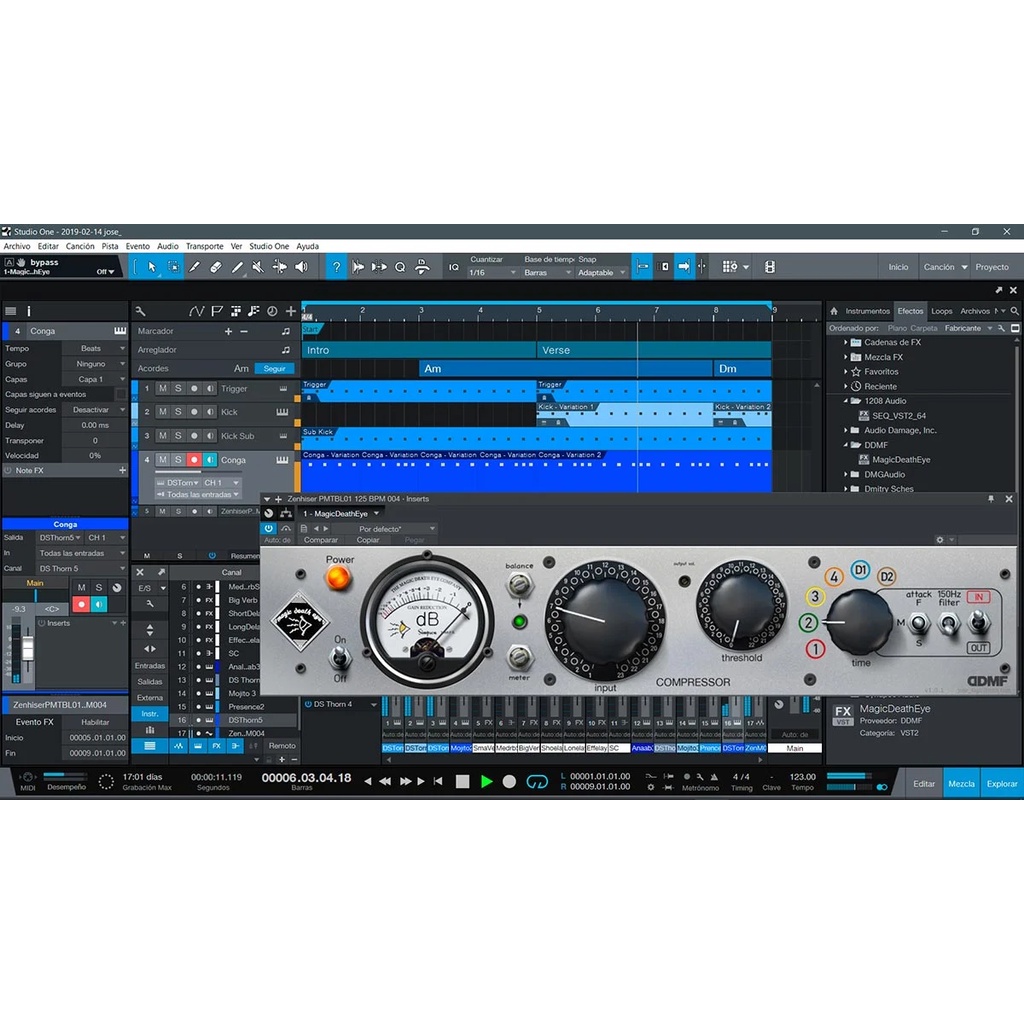Open the Tempo Beats dropdown

click(95, 349)
